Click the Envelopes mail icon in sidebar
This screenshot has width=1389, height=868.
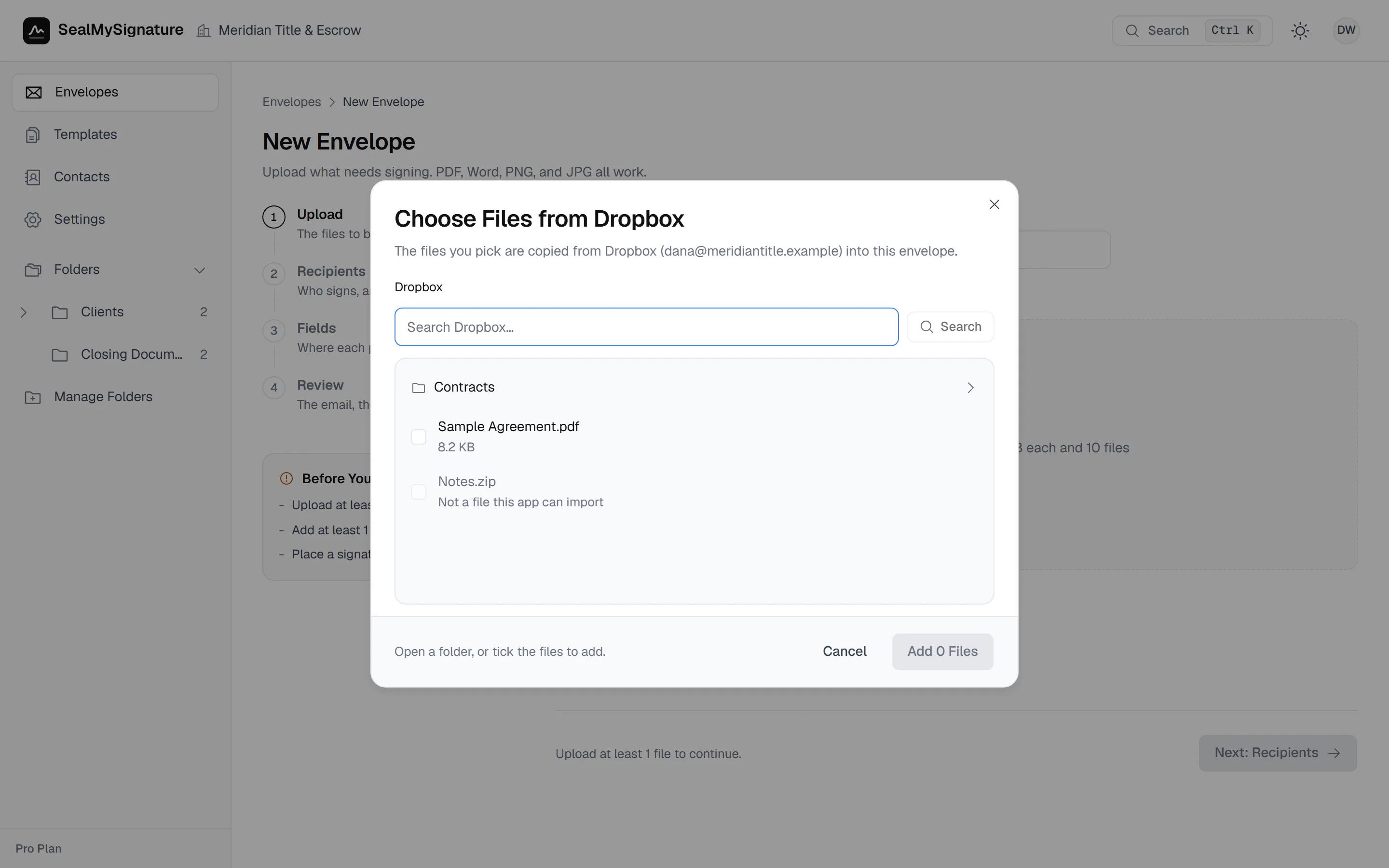[x=34, y=93]
